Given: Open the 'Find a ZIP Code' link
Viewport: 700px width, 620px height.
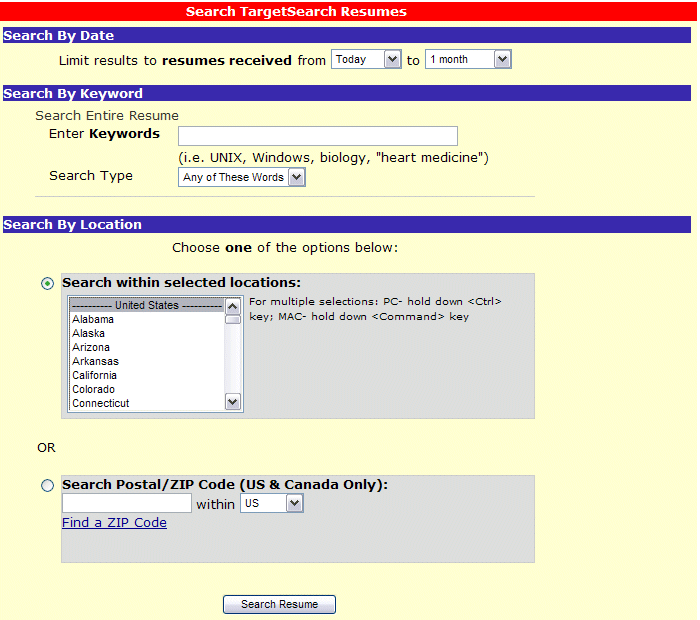Looking at the screenshot, I should coord(114,523).
